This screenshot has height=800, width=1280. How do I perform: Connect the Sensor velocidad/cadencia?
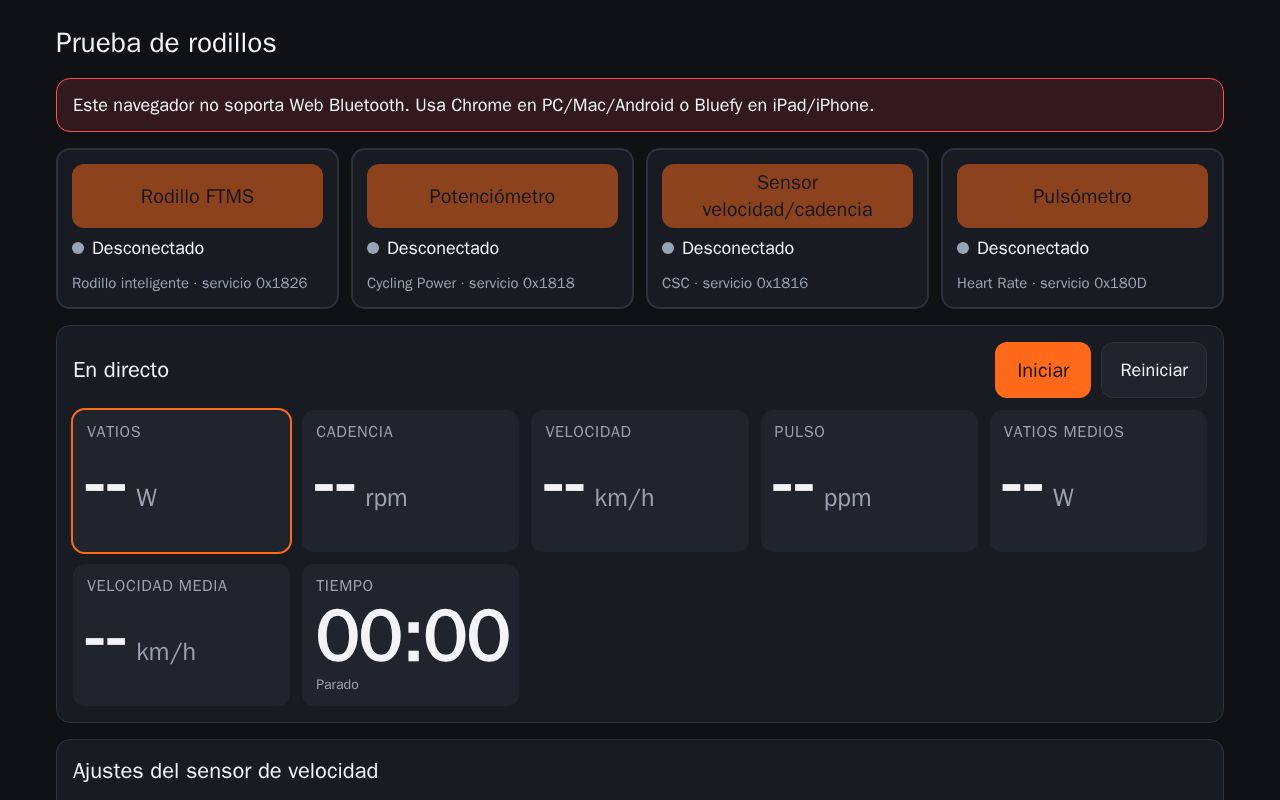click(x=787, y=196)
